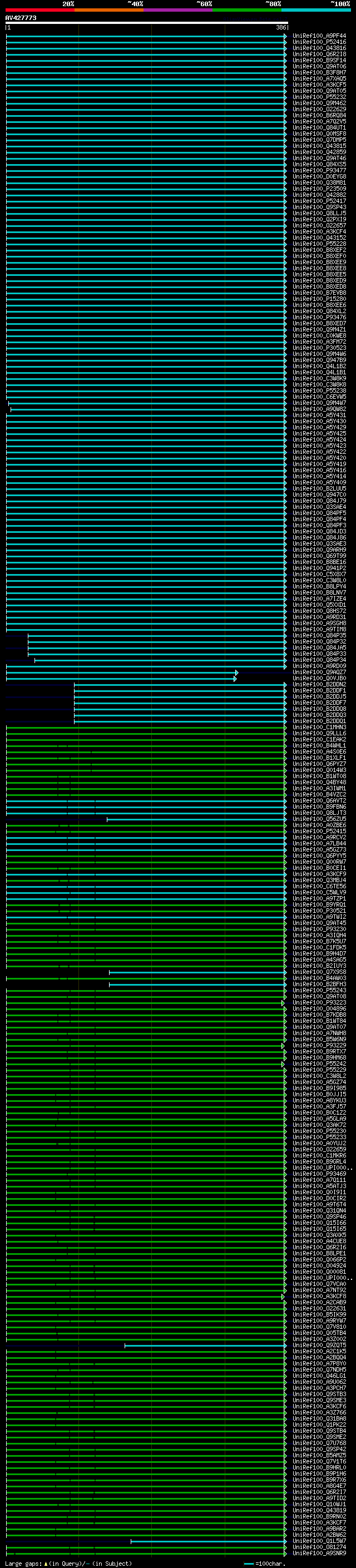Screen dimensions: 356x1568
Task: Select hit label UniRef100_A7Q2V5
Action: (x=319, y=121)
